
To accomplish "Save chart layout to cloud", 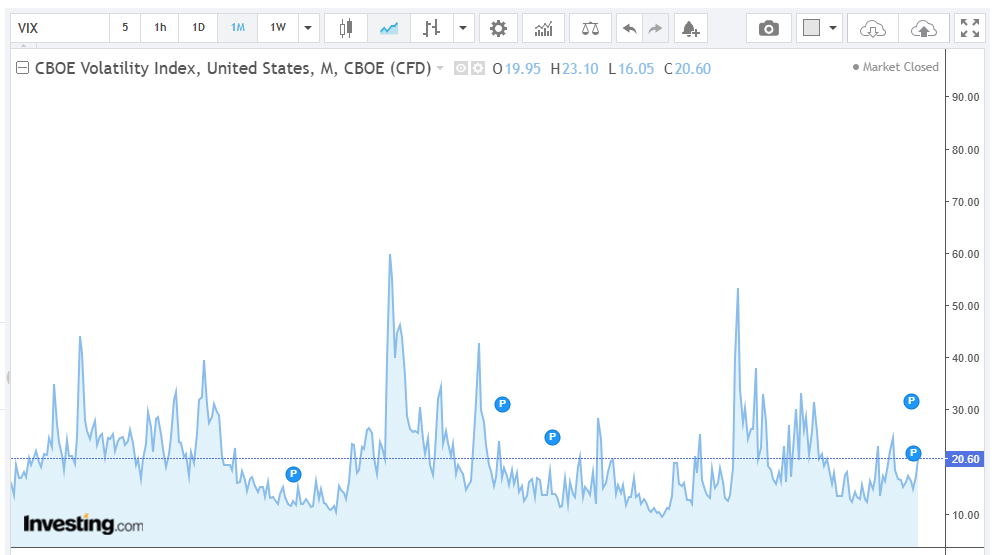I will [x=924, y=28].
